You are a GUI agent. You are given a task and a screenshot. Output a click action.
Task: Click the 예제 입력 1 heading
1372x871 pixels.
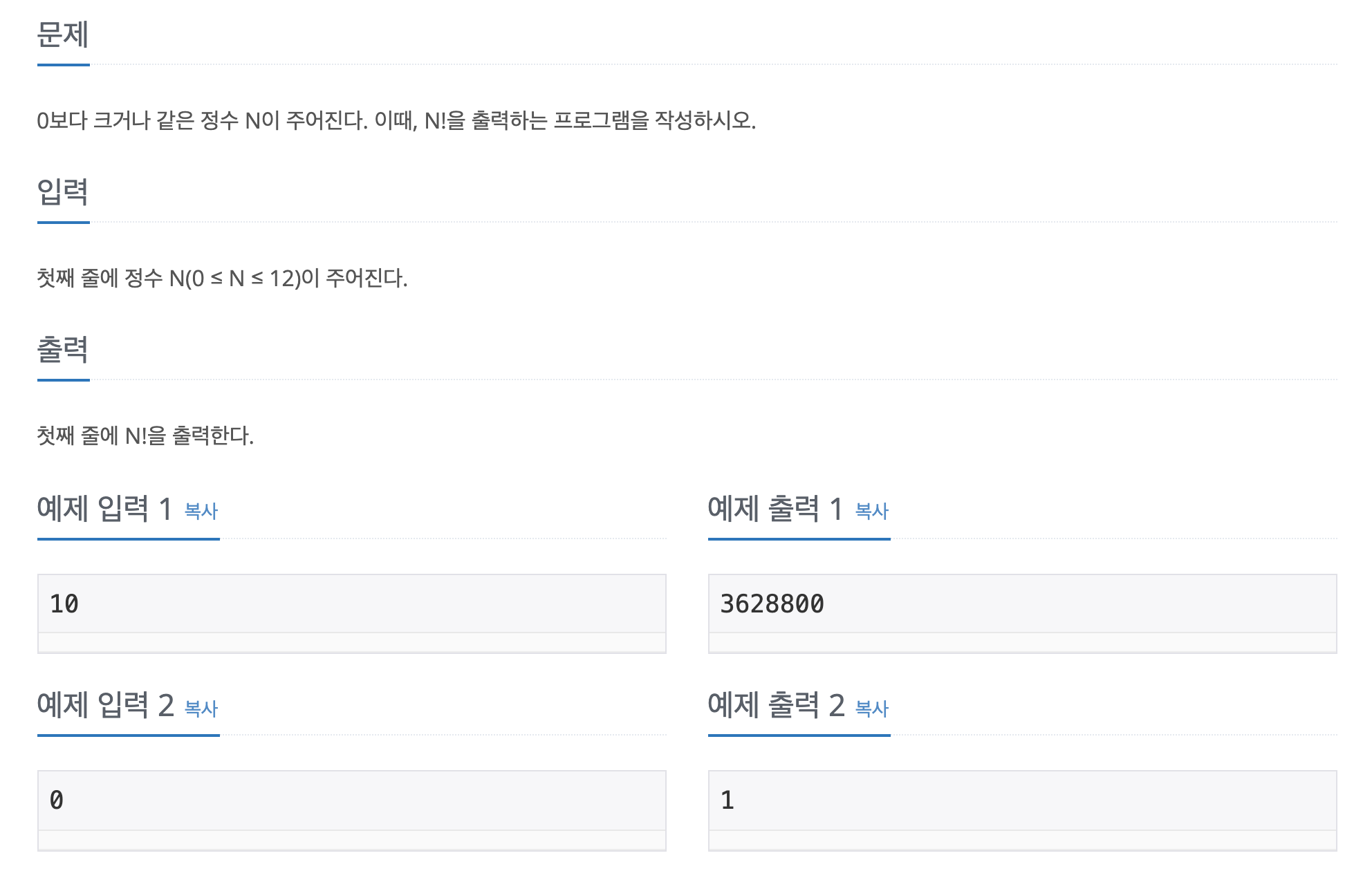(104, 509)
